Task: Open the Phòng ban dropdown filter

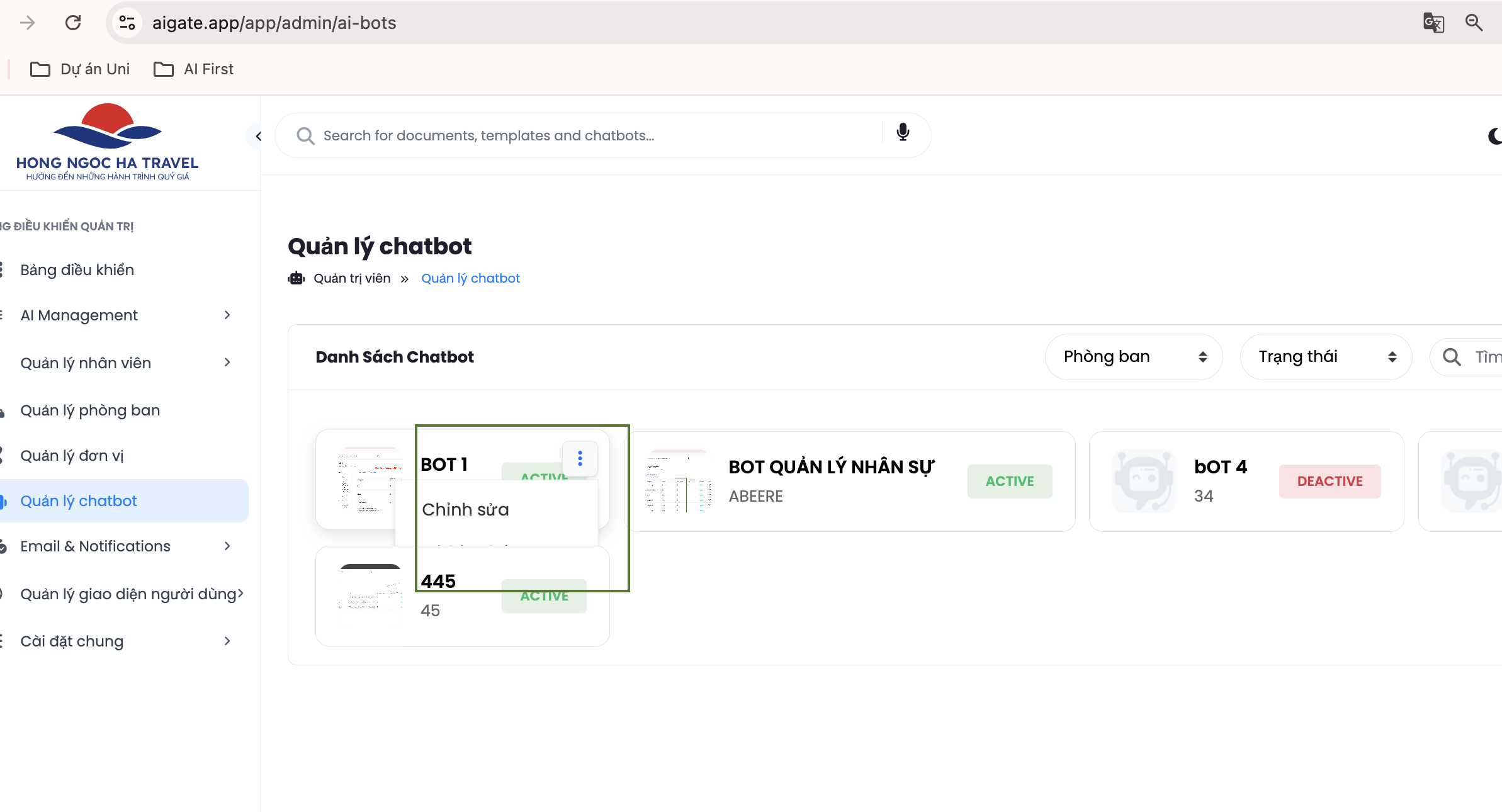Action: click(x=1133, y=357)
